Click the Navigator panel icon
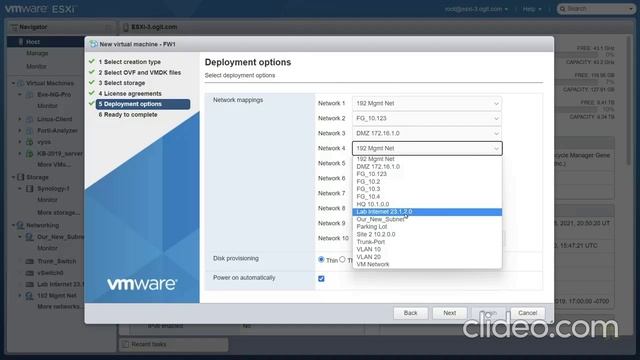 tap(14, 27)
